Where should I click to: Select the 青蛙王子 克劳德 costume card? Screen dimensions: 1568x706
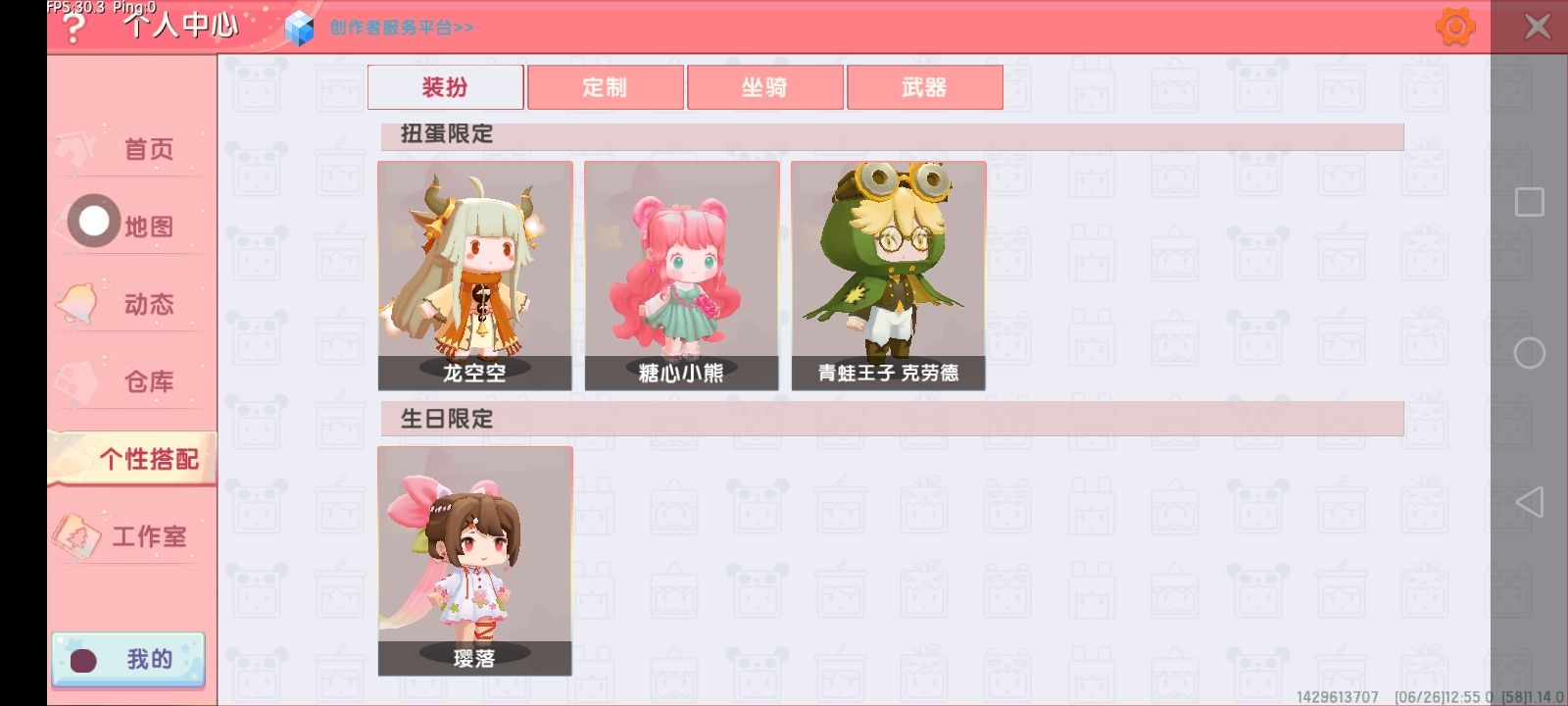tap(889, 276)
